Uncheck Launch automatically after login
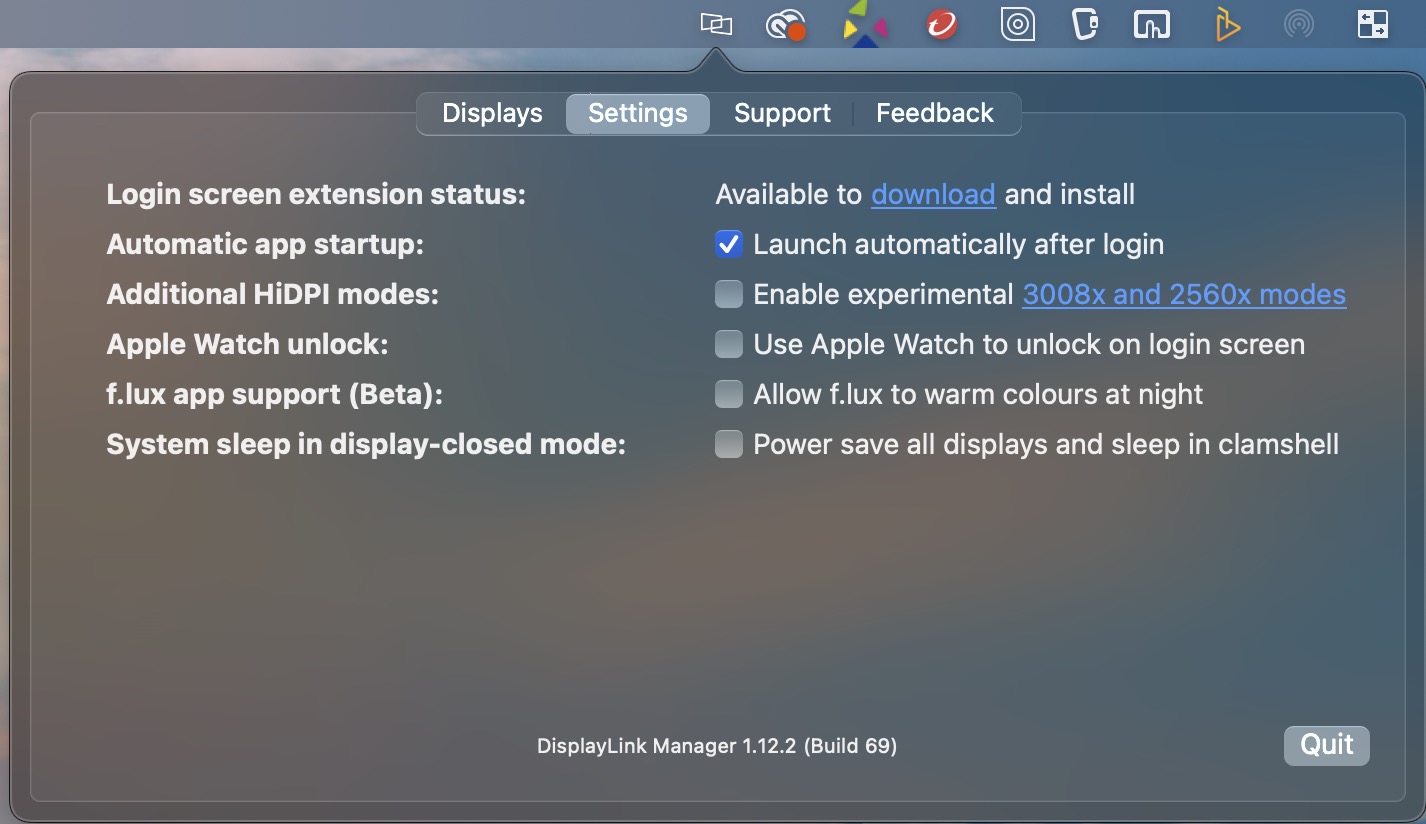1426x824 pixels. pos(729,243)
